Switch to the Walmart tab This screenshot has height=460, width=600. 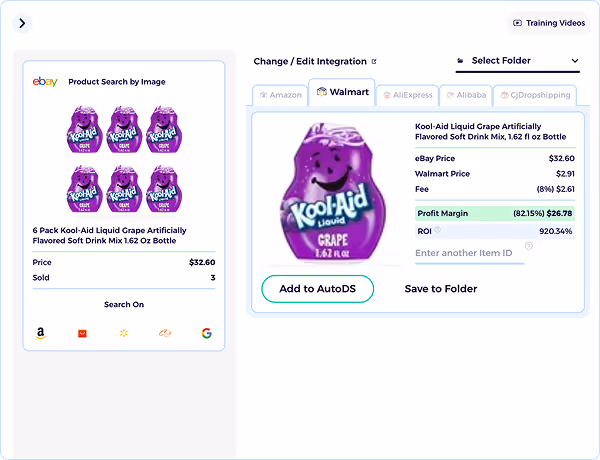pyautogui.click(x=342, y=92)
